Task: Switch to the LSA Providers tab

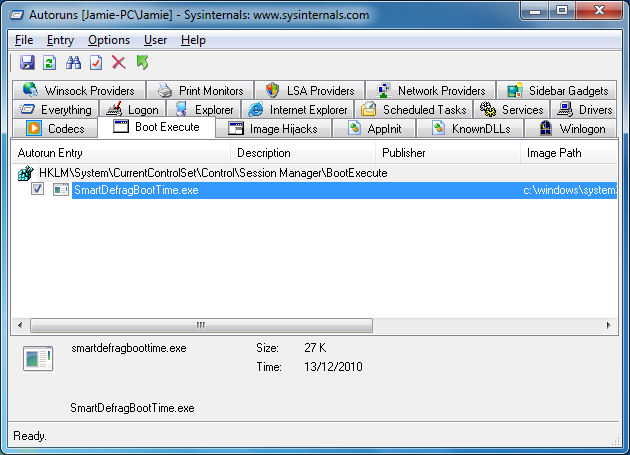Action: click(x=309, y=90)
